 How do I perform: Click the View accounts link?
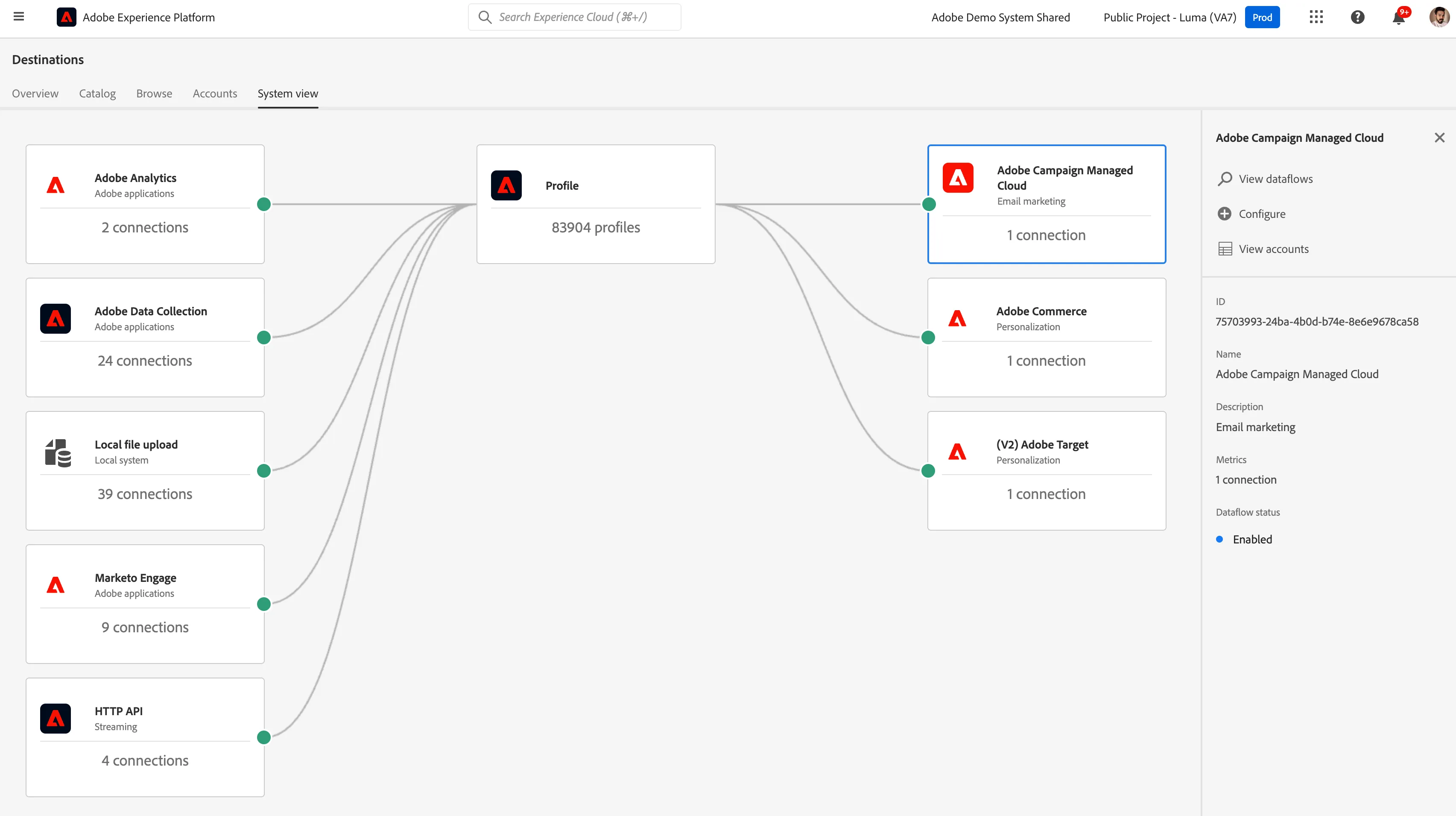click(1273, 249)
